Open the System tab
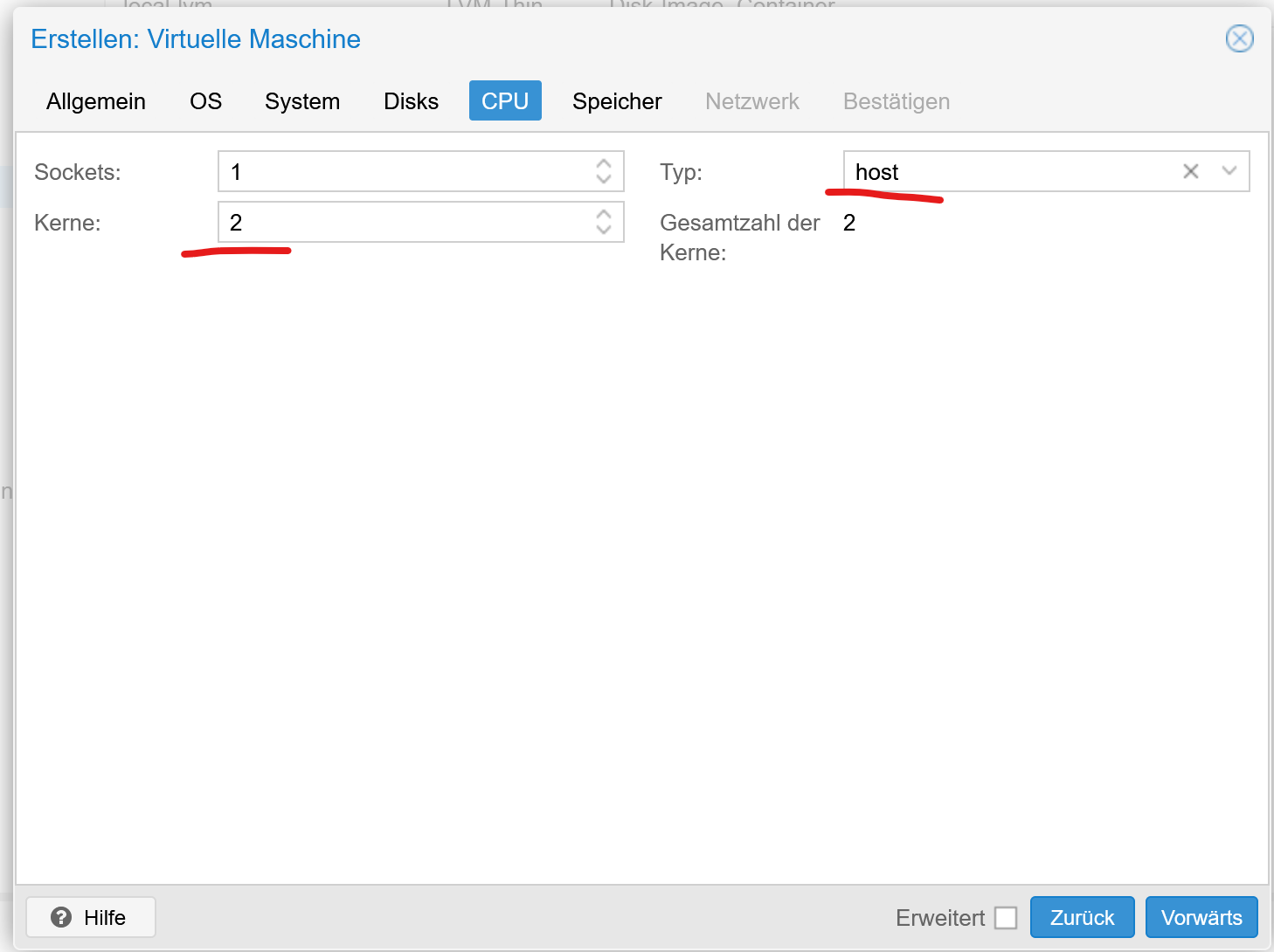The width and height of the screenshot is (1274, 952). coord(302,101)
